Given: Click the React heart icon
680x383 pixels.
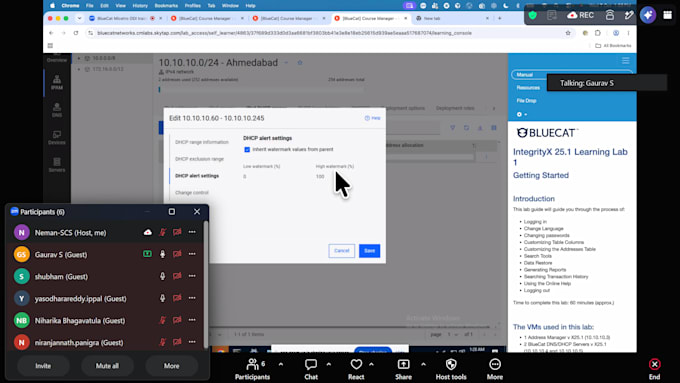Looking at the screenshot, I should [356, 364].
